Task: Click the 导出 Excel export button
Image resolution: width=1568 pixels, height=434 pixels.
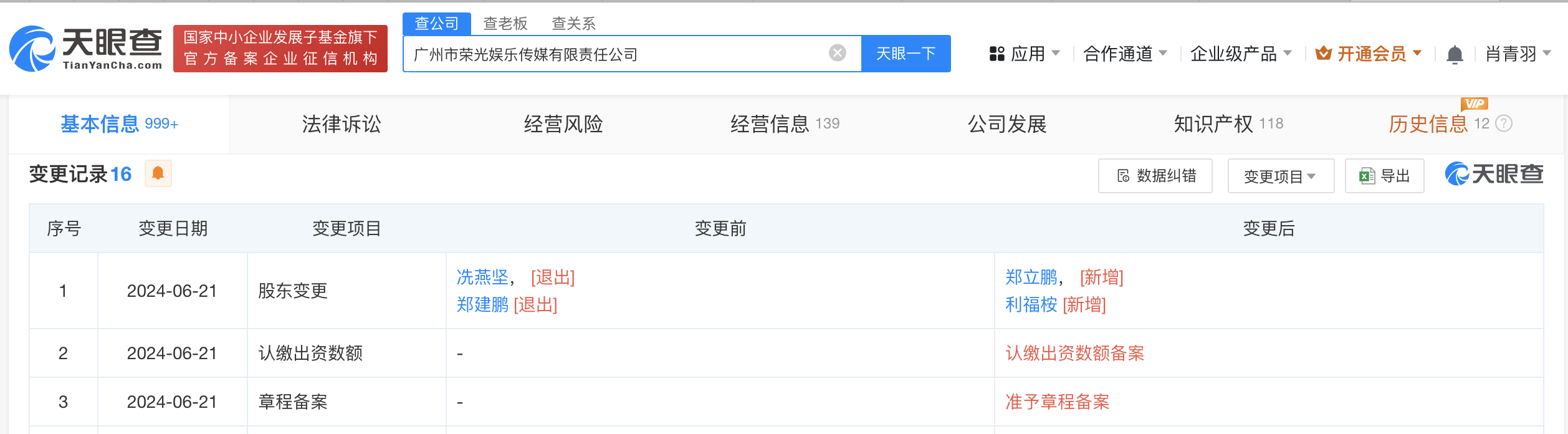Action: pyautogui.click(x=1384, y=176)
